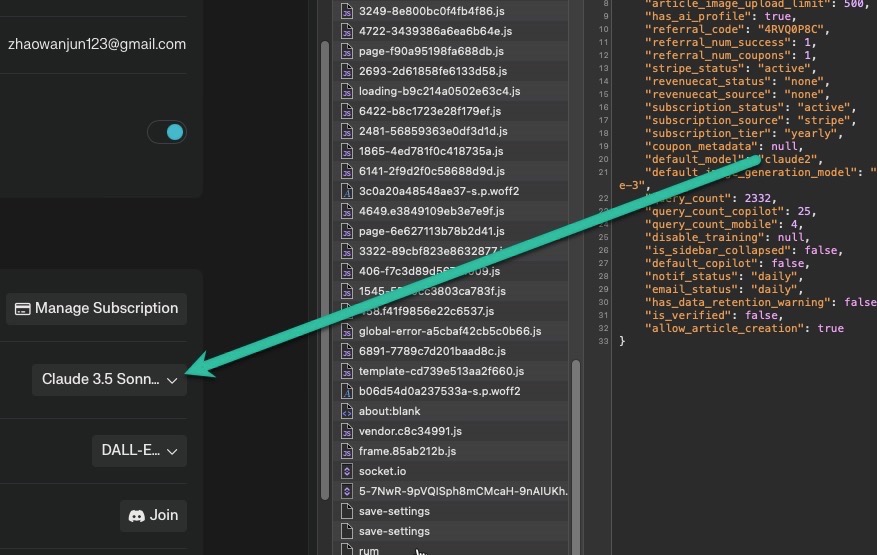Click the JS file icon for vendor.c8c34991.js

pos(347,431)
